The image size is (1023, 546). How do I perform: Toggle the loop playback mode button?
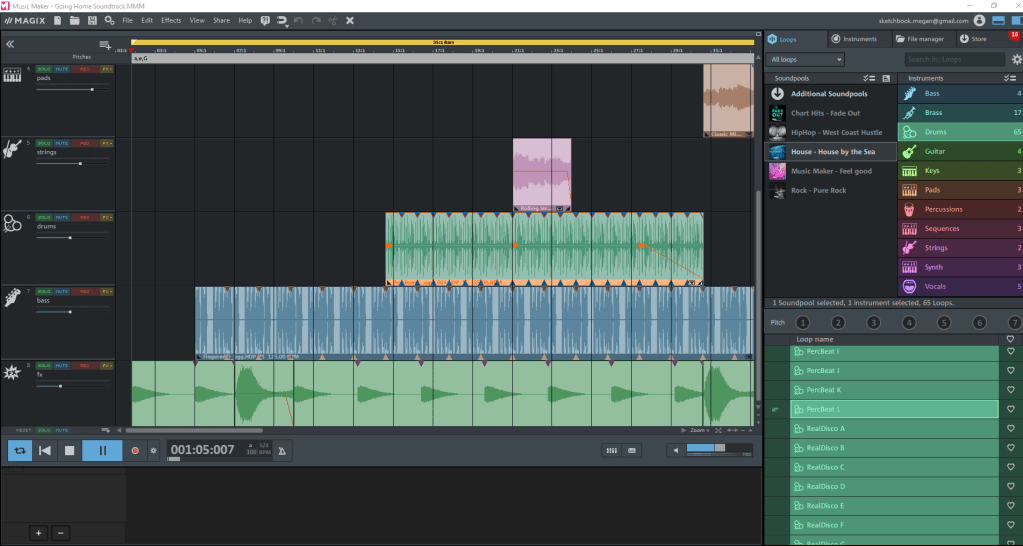19,451
